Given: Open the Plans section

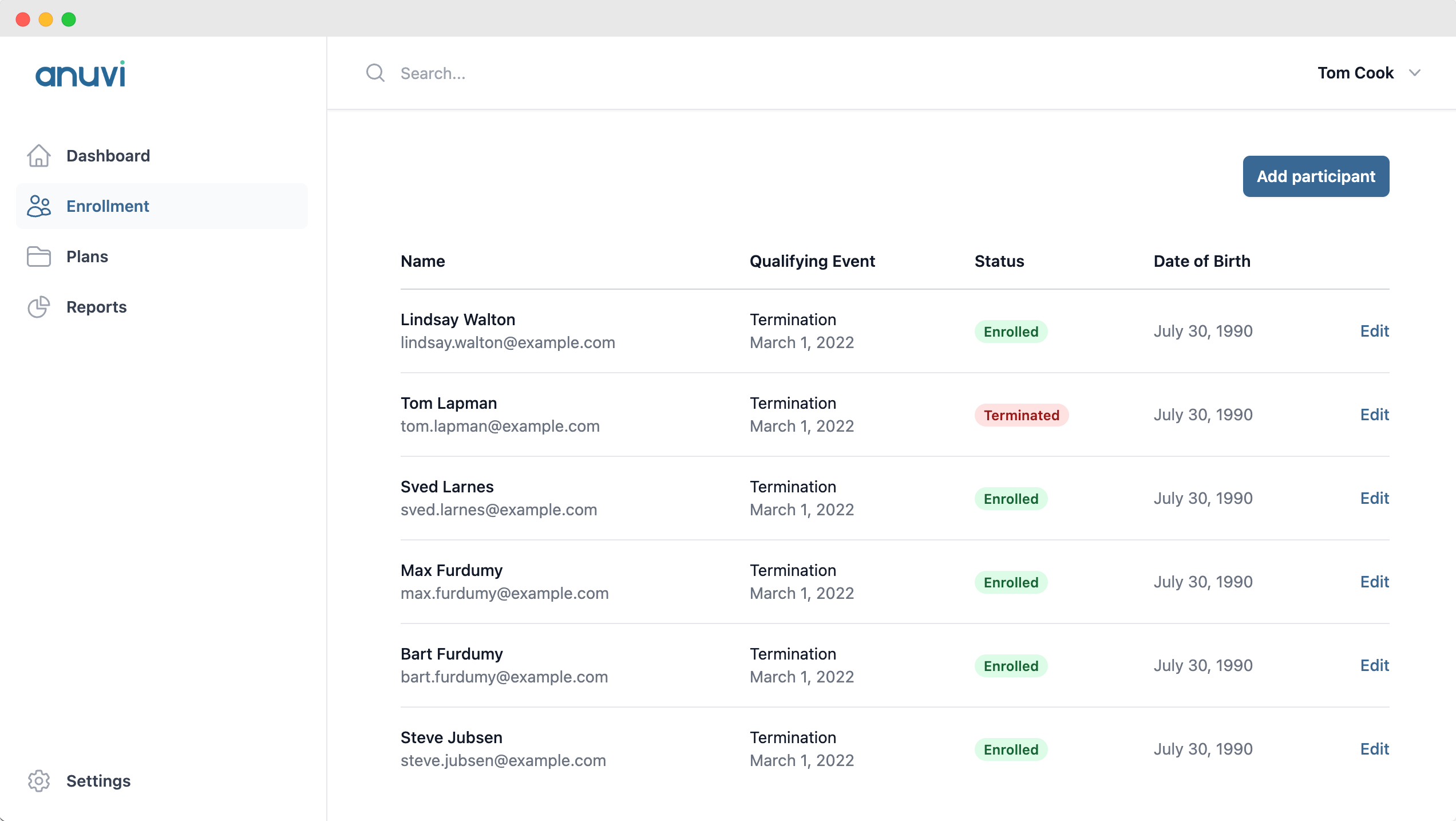Looking at the screenshot, I should coord(87,256).
